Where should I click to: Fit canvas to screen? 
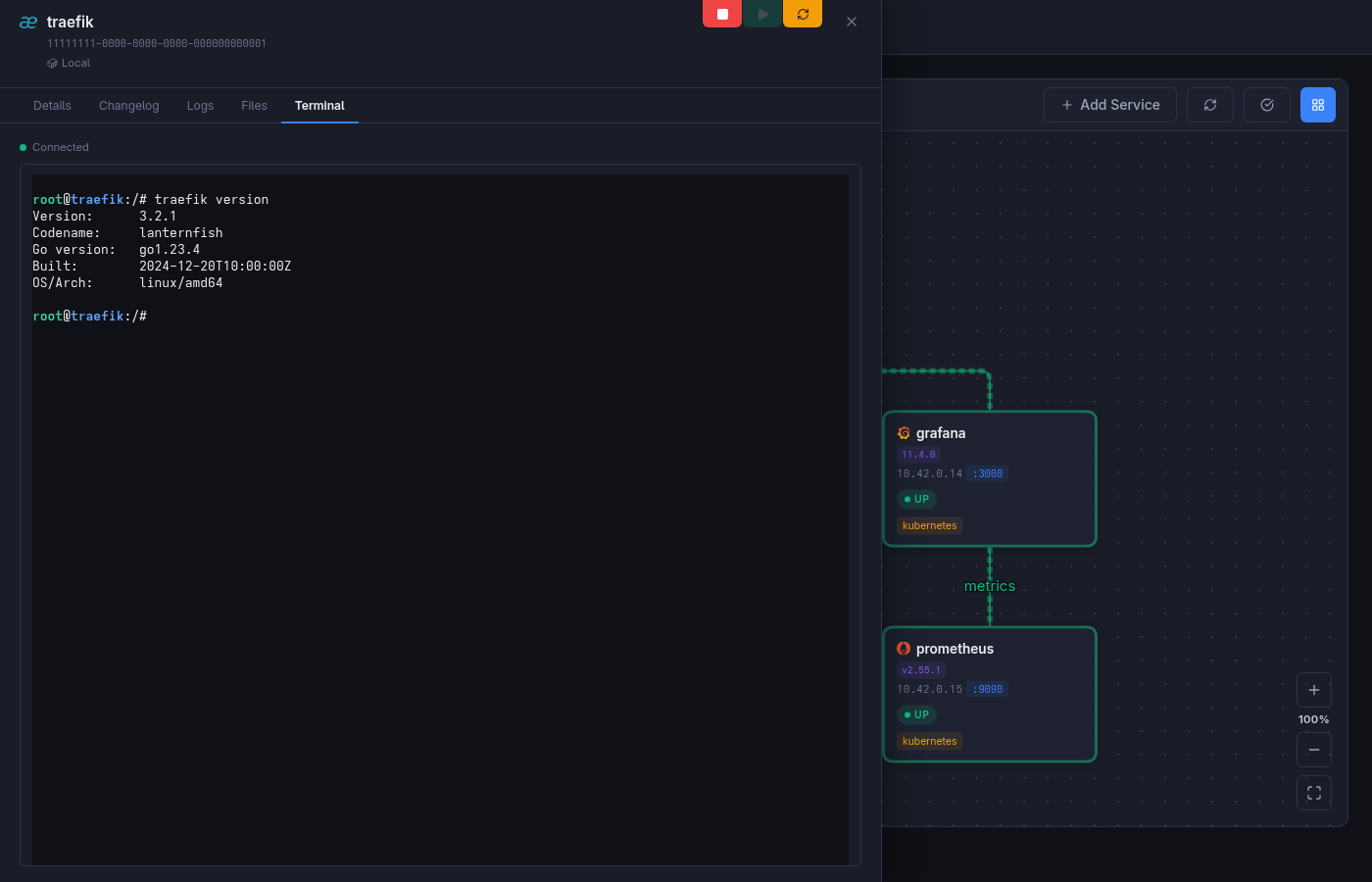click(1314, 793)
